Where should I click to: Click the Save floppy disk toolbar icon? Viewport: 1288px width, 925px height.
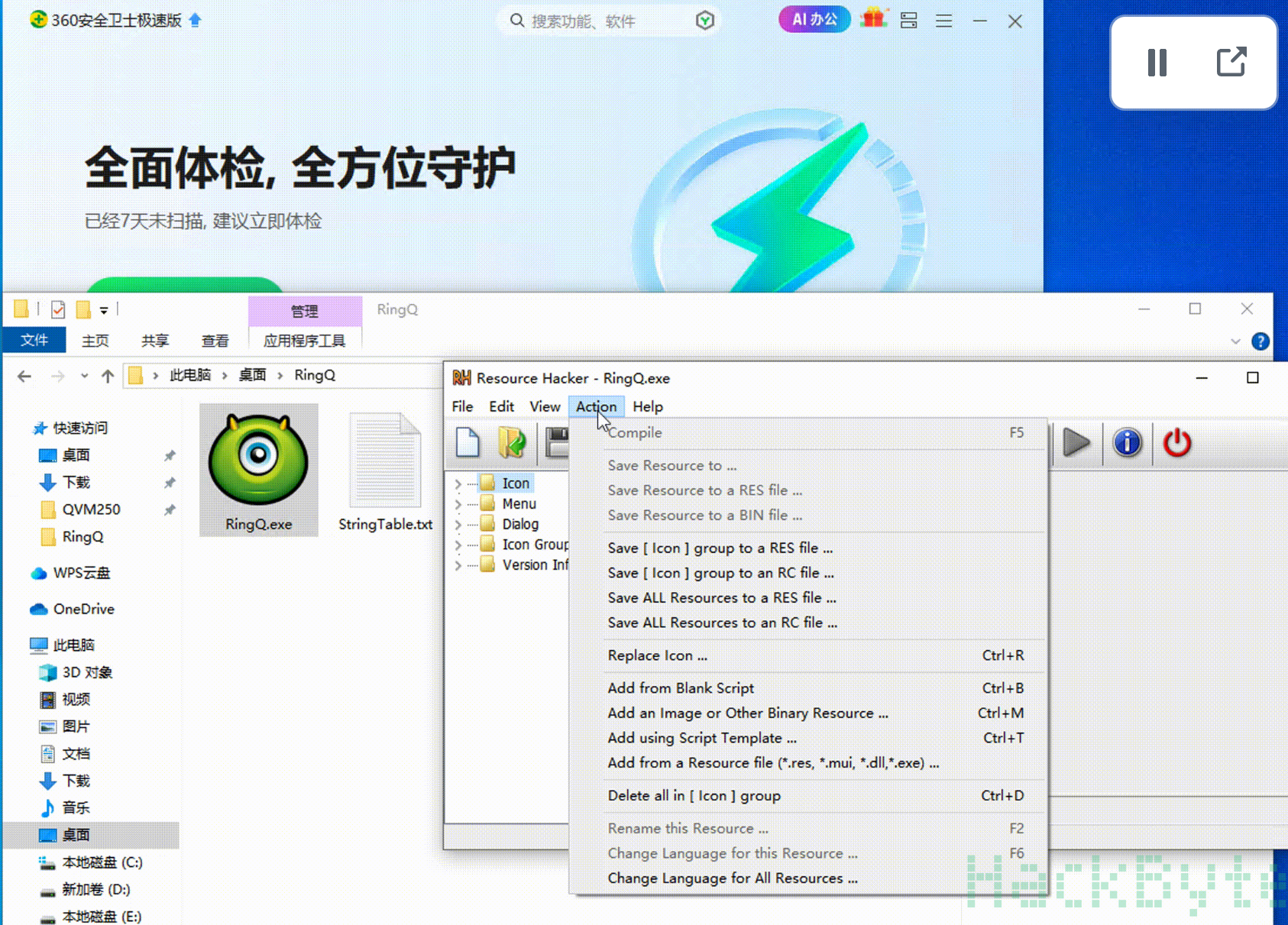tap(558, 442)
